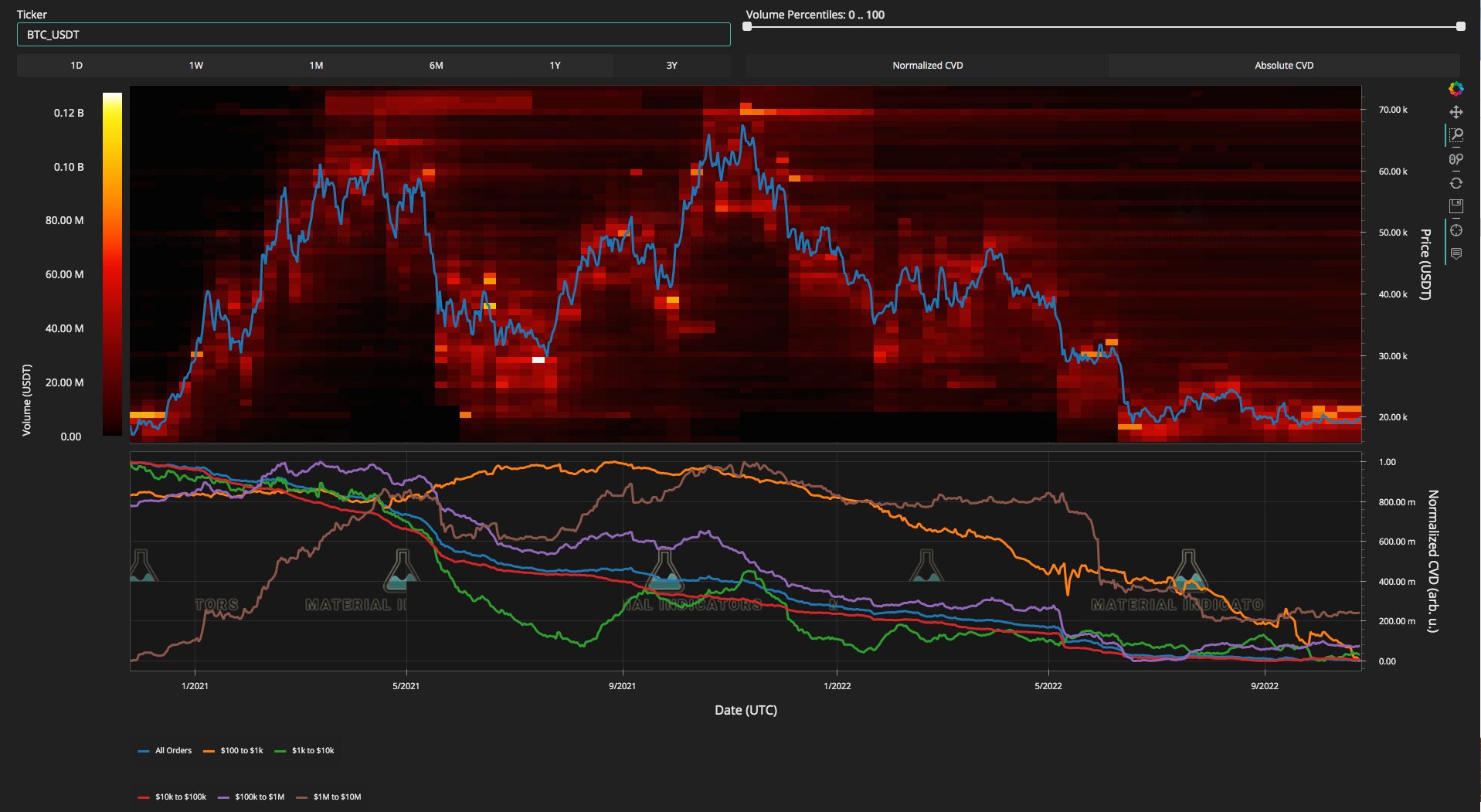Select the Pan tool

[1456, 112]
